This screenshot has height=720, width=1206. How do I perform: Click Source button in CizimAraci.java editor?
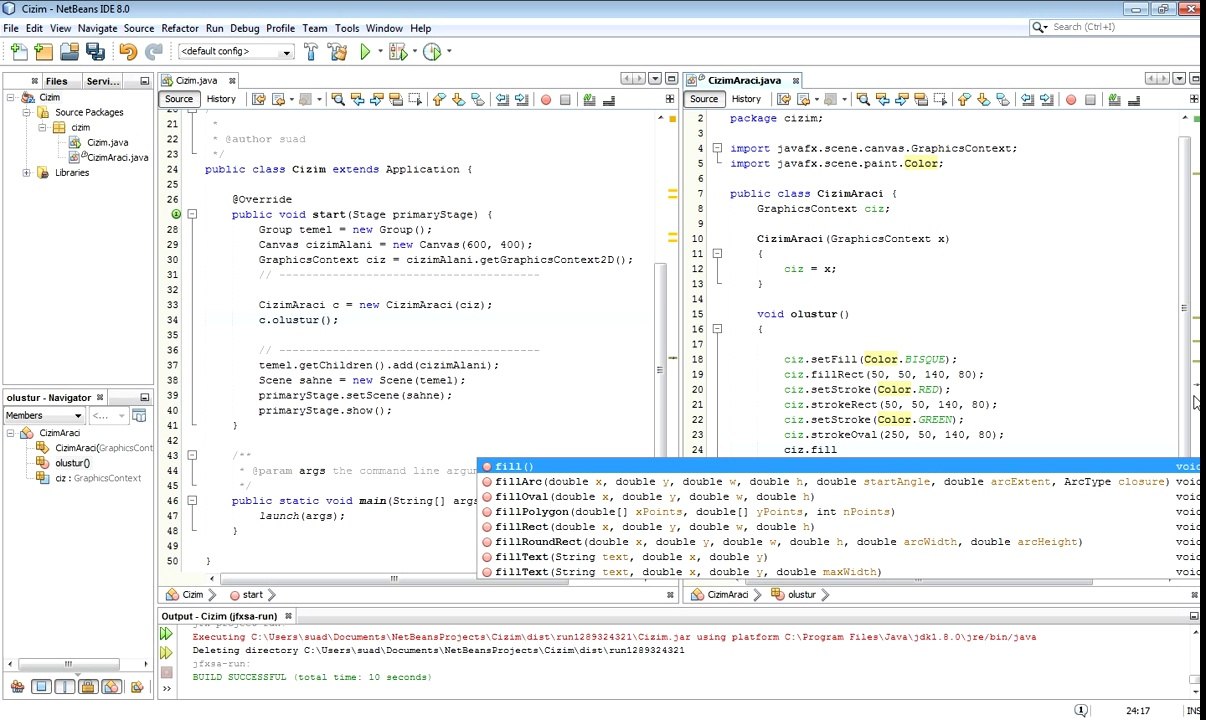(704, 99)
